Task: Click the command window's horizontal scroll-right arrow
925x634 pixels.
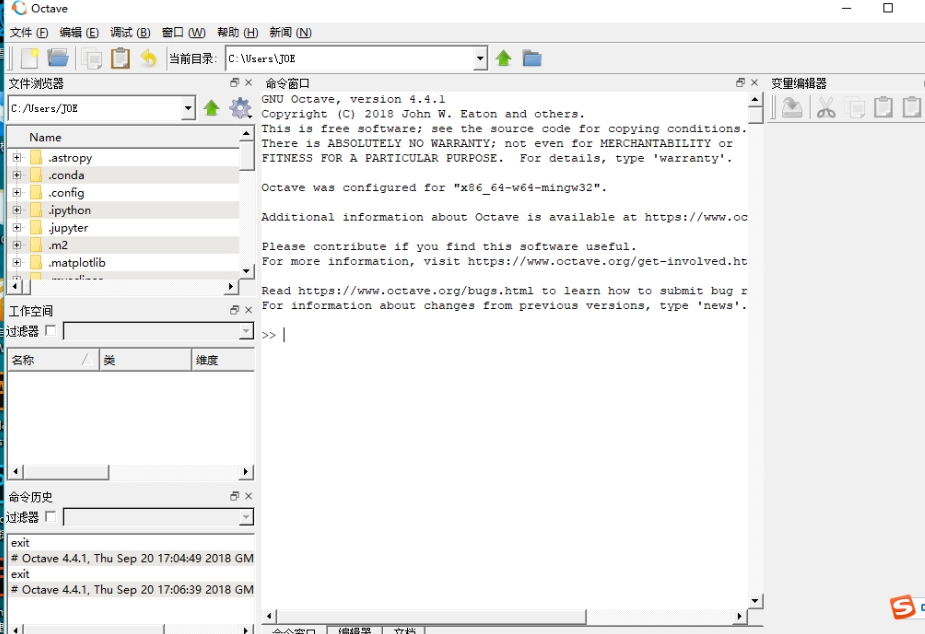Action: (740, 616)
